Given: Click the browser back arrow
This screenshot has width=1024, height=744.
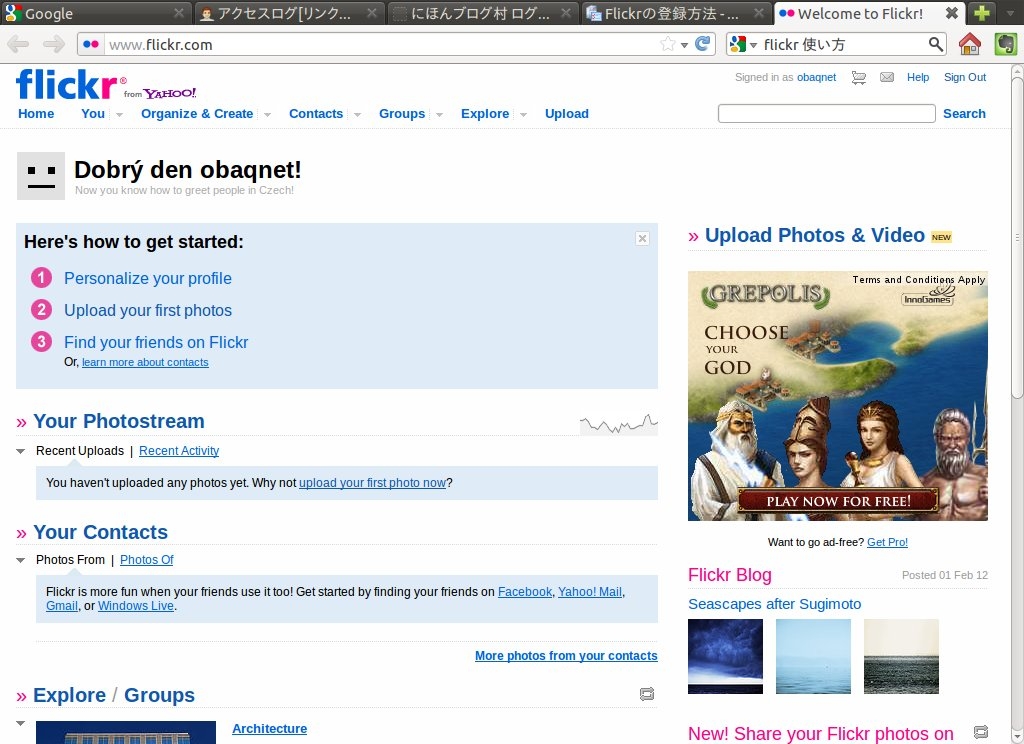Looking at the screenshot, I should (x=18, y=44).
